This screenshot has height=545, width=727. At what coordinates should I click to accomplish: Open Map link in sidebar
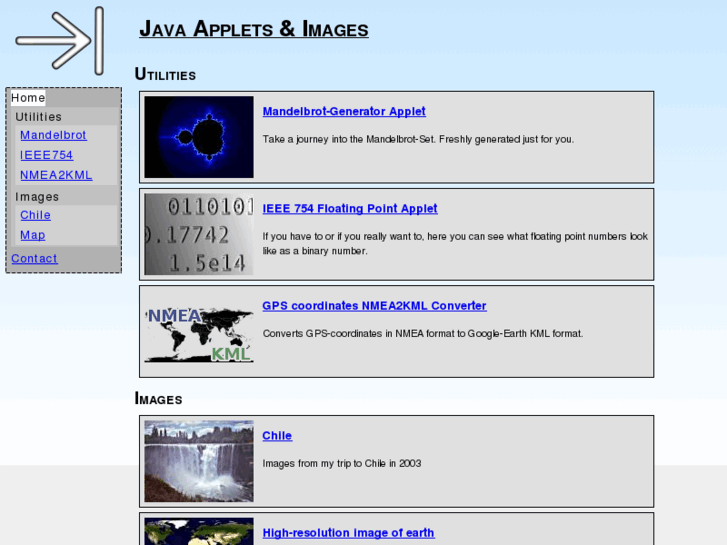tap(32, 235)
